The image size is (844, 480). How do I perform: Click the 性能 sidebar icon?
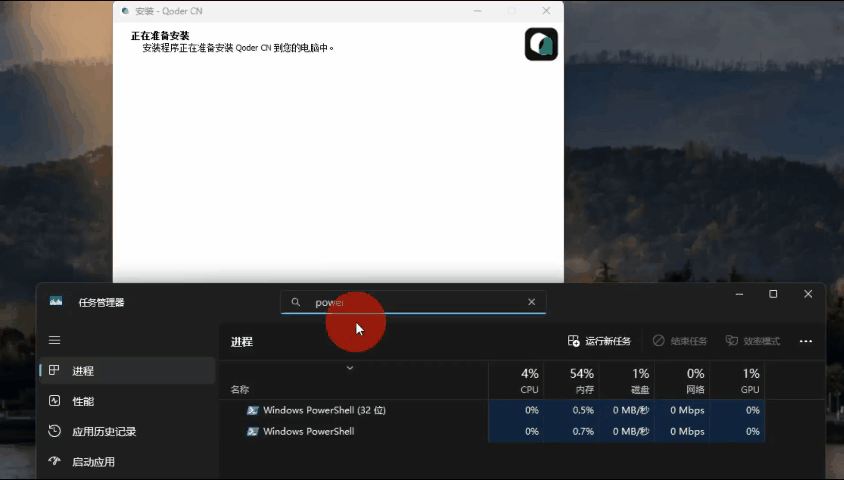click(x=54, y=400)
